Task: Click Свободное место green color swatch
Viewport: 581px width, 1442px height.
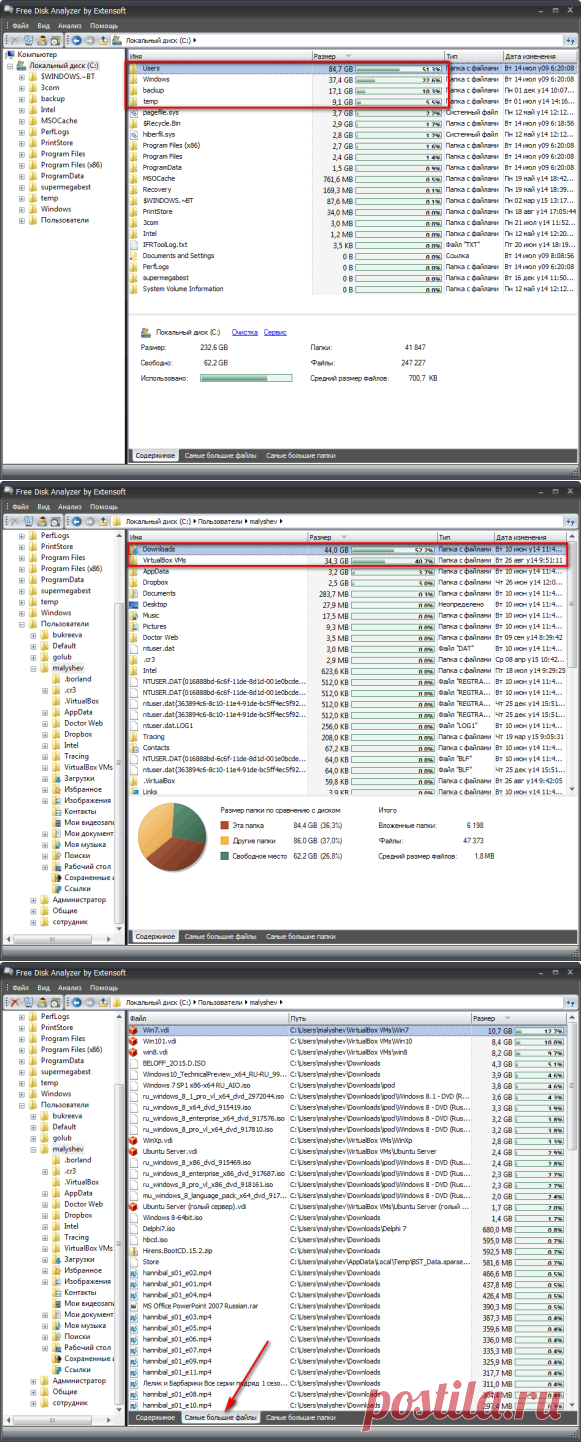Action: coord(225,856)
